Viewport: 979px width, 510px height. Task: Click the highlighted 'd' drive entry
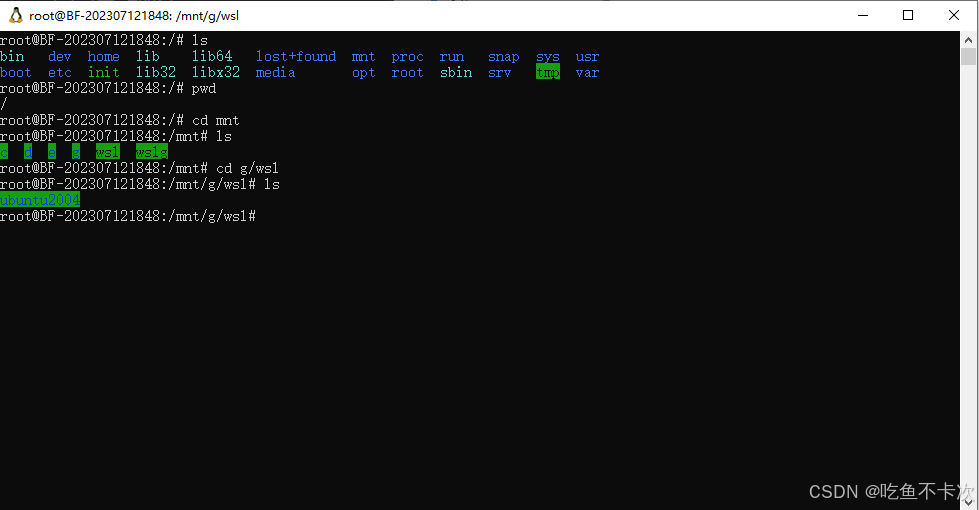[x=28, y=152]
